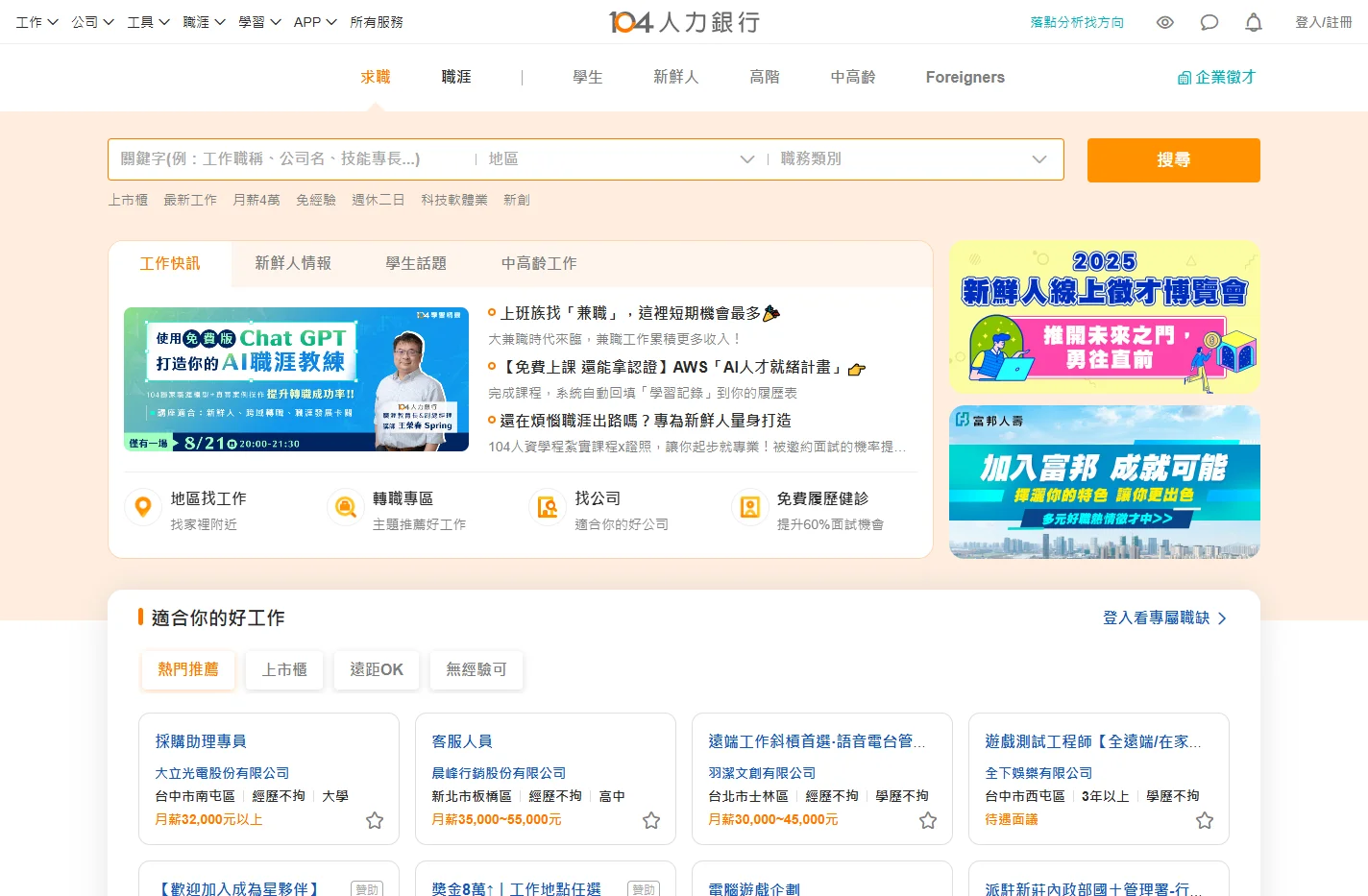This screenshot has height=896, width=1368.
Task: Click the 轉職專區 magnifier icon
Action: click(x=345, y=506)
